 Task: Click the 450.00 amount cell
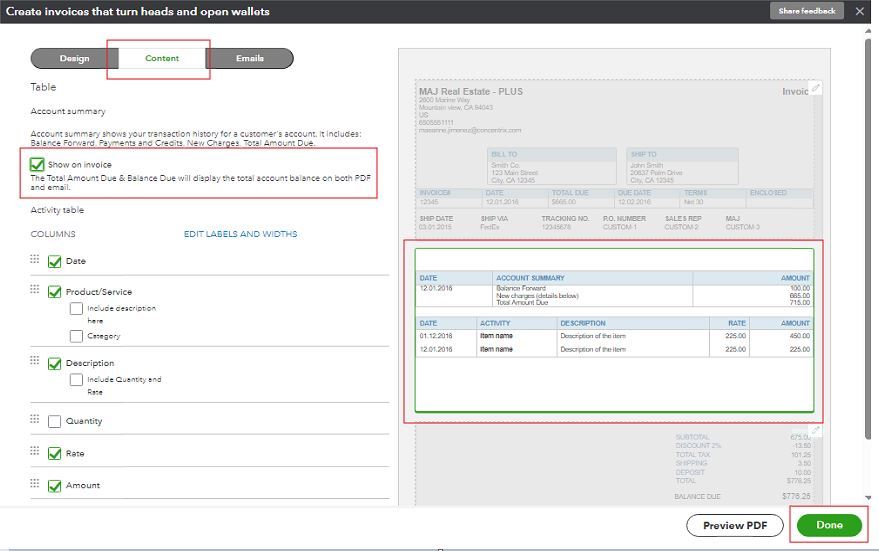click(800, 336)
